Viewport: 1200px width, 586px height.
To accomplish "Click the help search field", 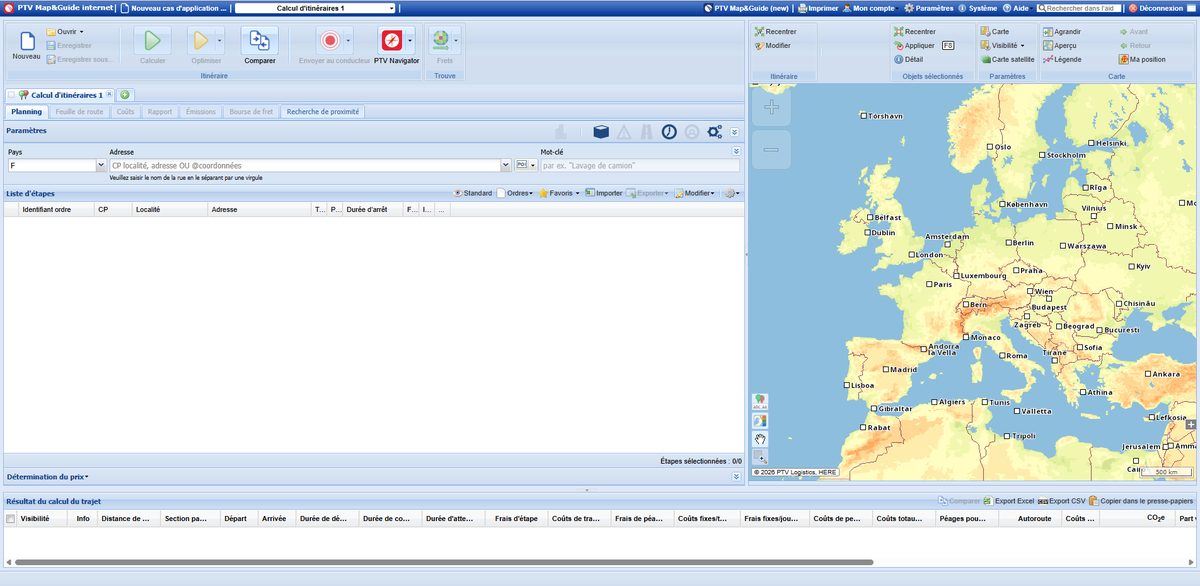I will click(x=1079, y=8).
